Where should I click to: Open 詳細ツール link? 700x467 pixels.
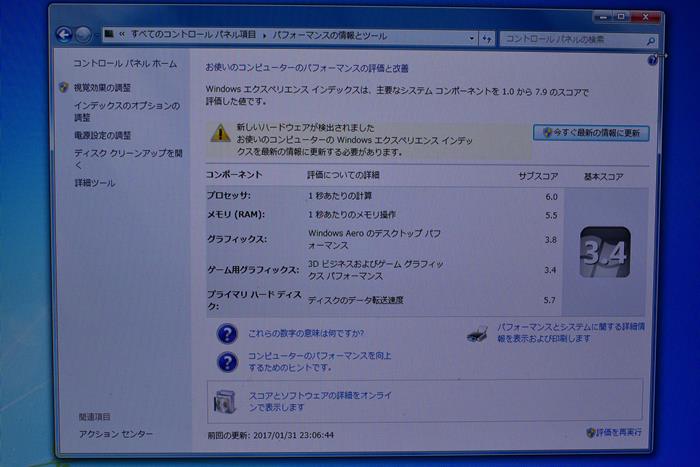(x=95, y=183)
